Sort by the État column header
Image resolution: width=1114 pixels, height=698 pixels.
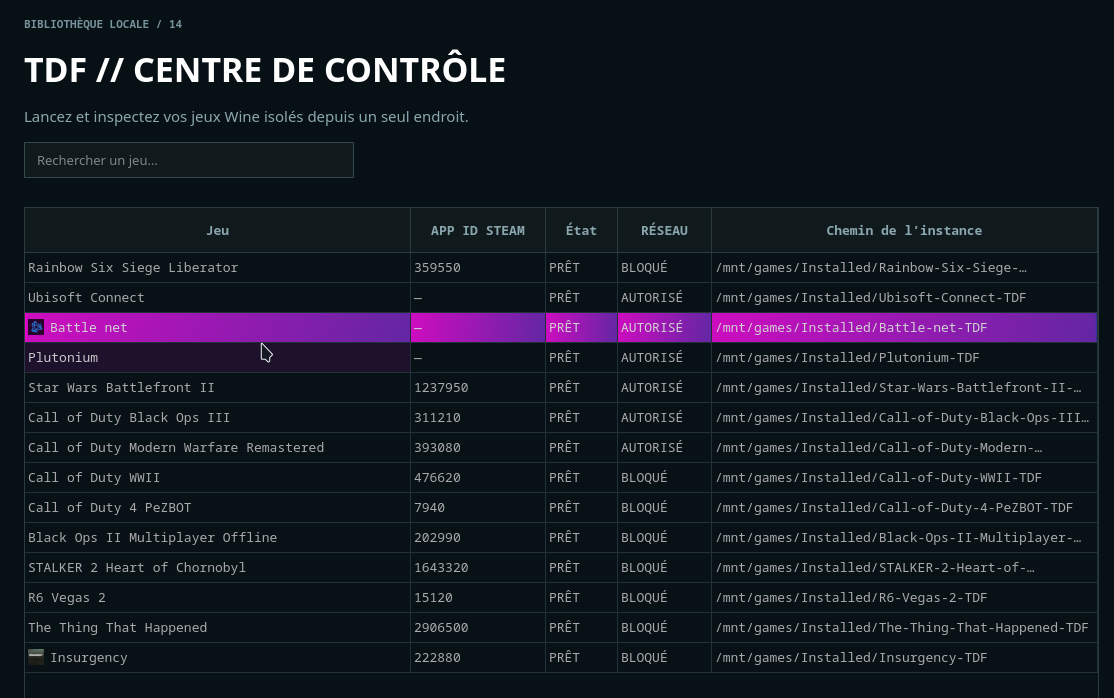pyautogui.click(x=581, y=230)
